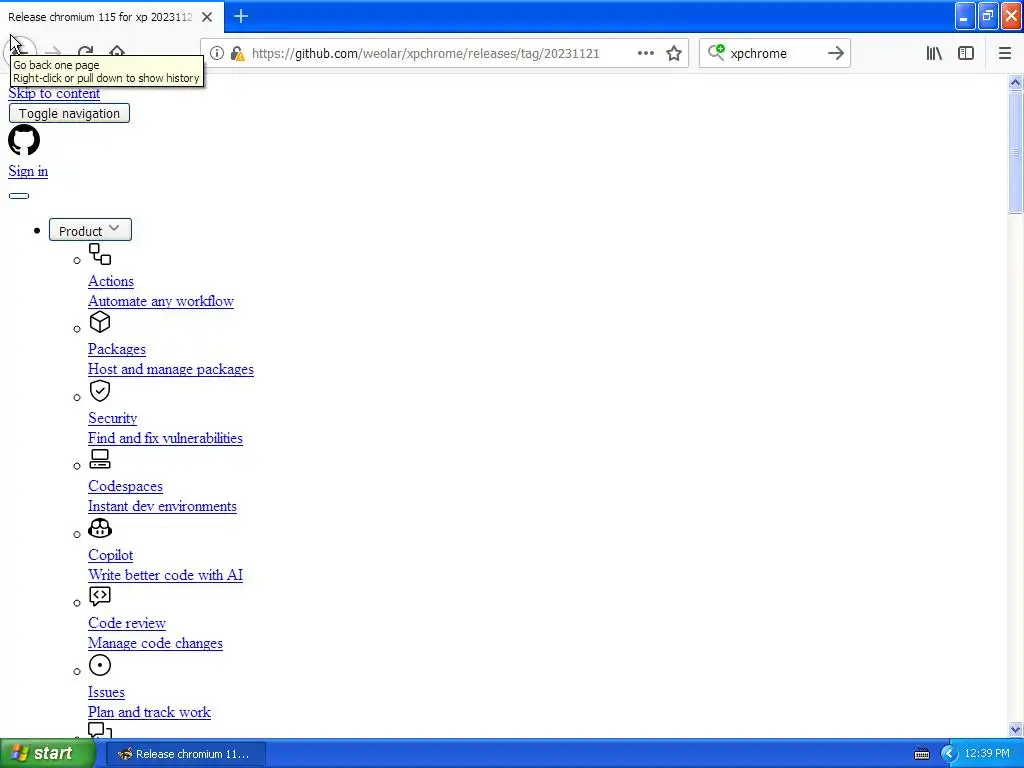The image size is (1024, 768).
Task: Open Find and fix vulnerabilities link
Action: pos(165,438)
